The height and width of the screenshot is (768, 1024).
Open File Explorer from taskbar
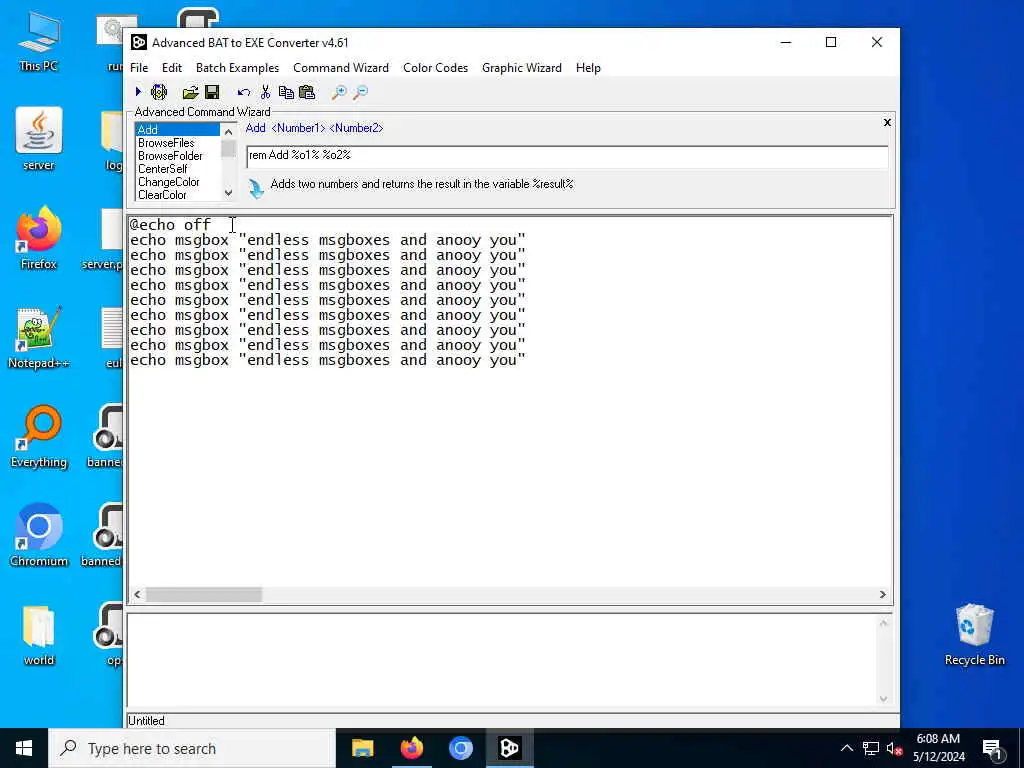click(362, 748)
